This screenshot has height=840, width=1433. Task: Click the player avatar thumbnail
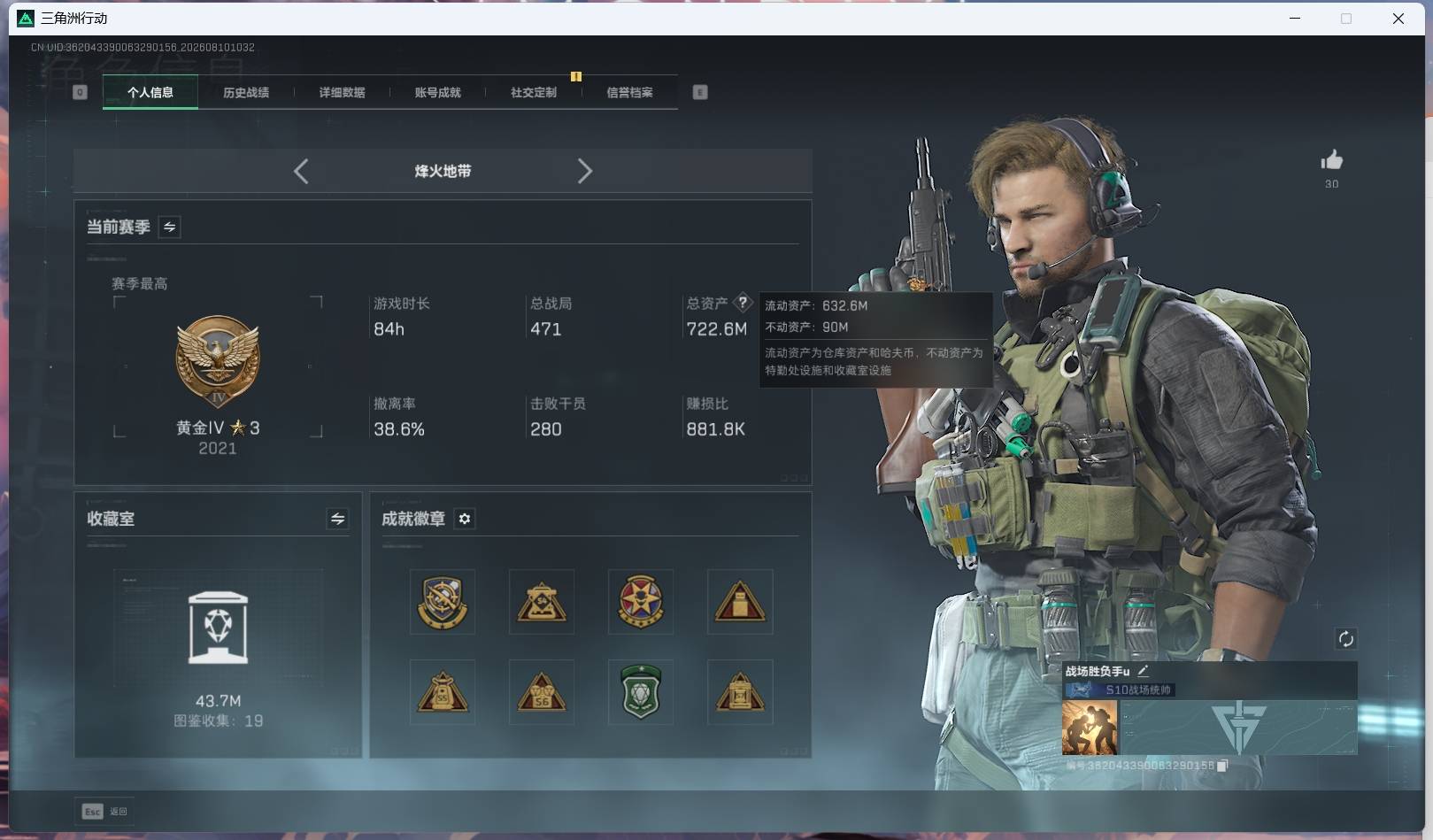[x=1090, y=728]
